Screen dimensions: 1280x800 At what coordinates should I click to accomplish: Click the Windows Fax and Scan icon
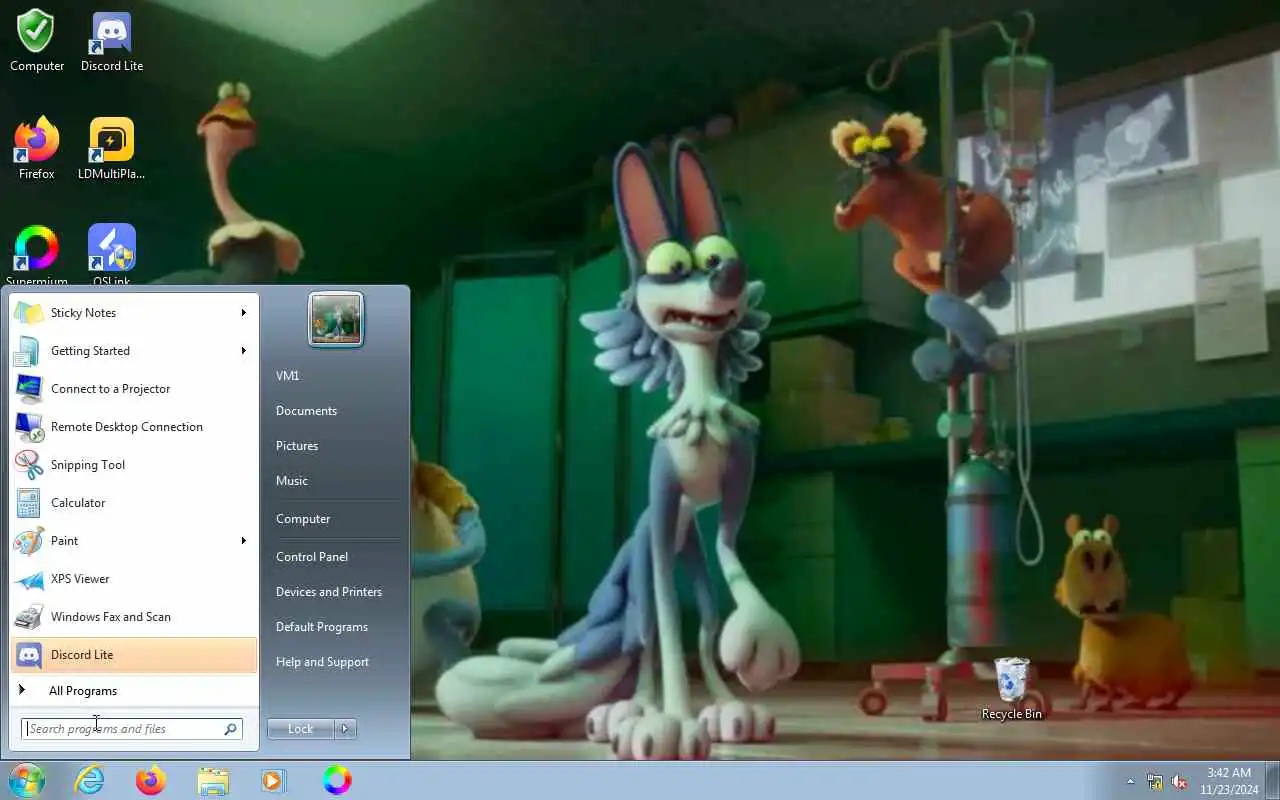(x=29, y=617)
